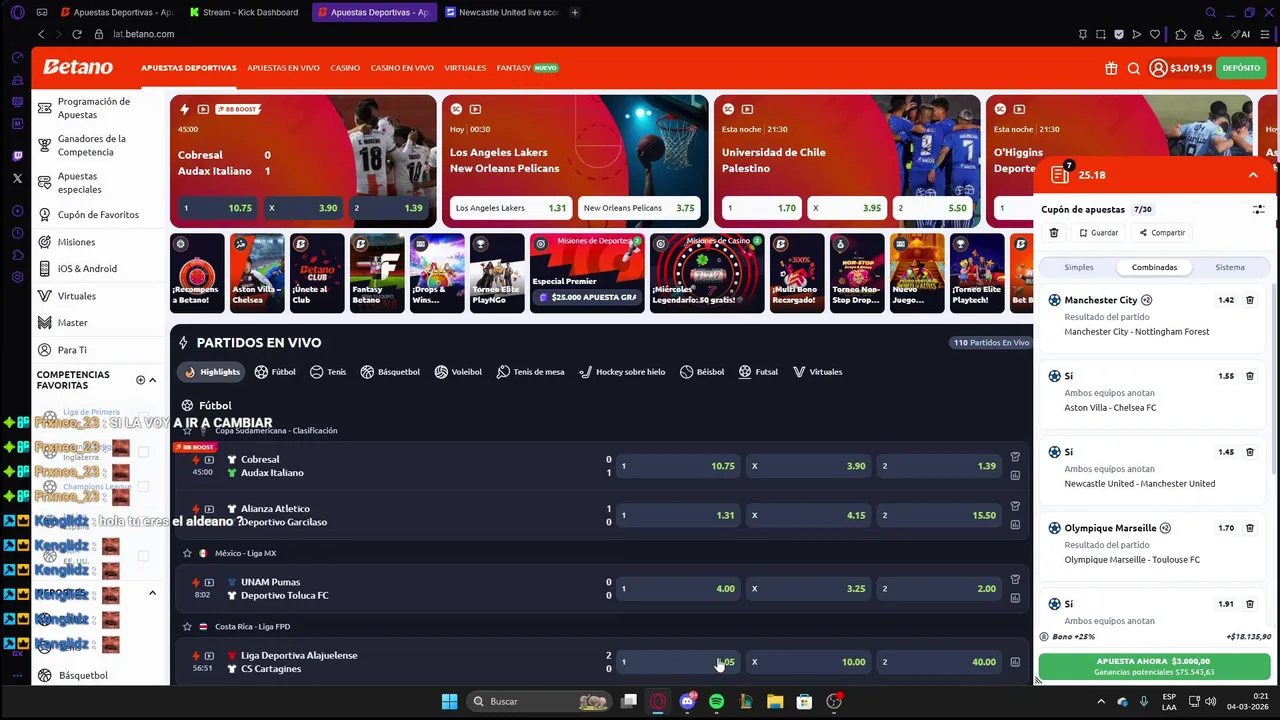
Task: Toggle the Fútbol filter chip
Action: [275, 372]
